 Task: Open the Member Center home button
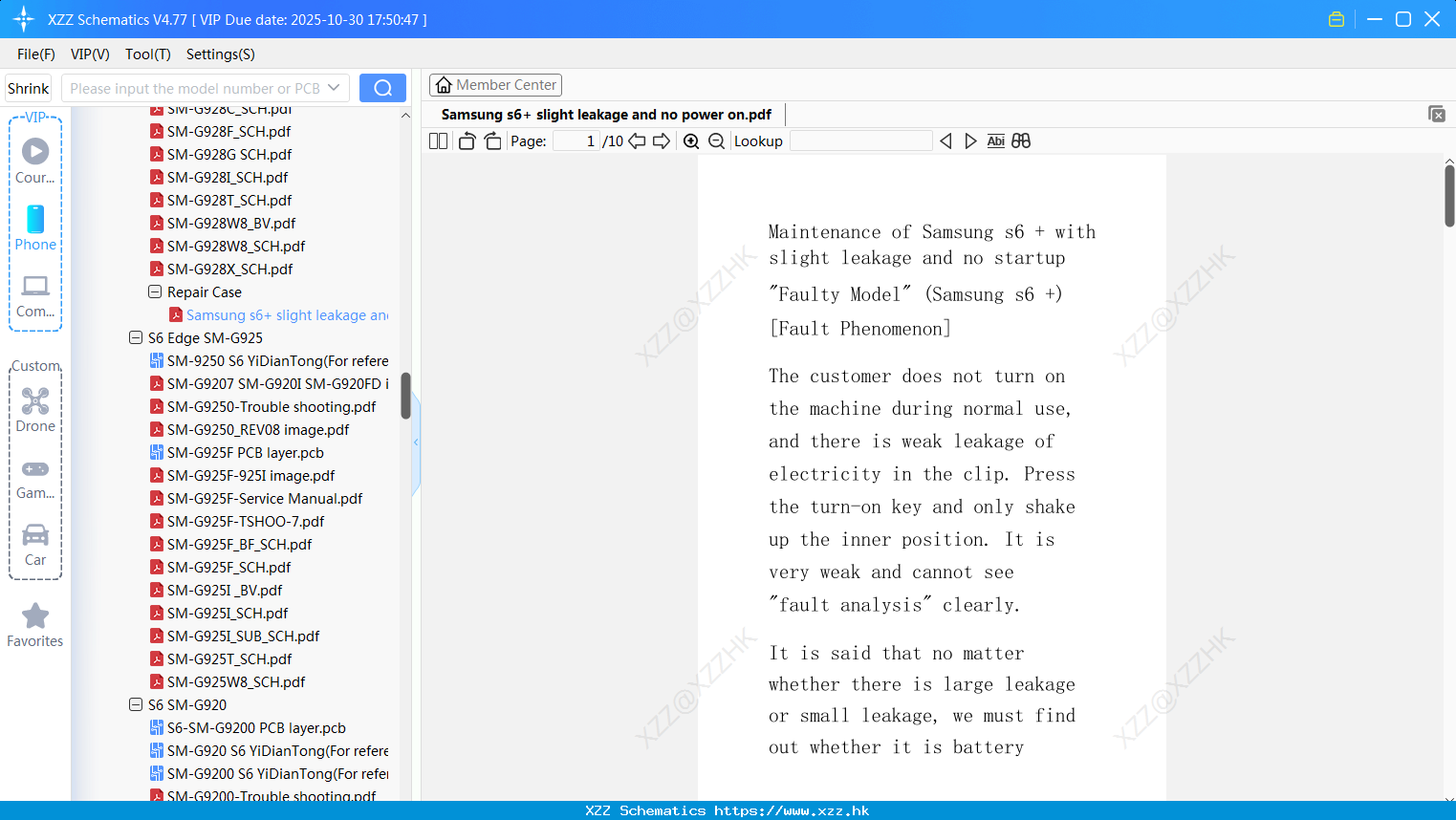click(495, 85)
